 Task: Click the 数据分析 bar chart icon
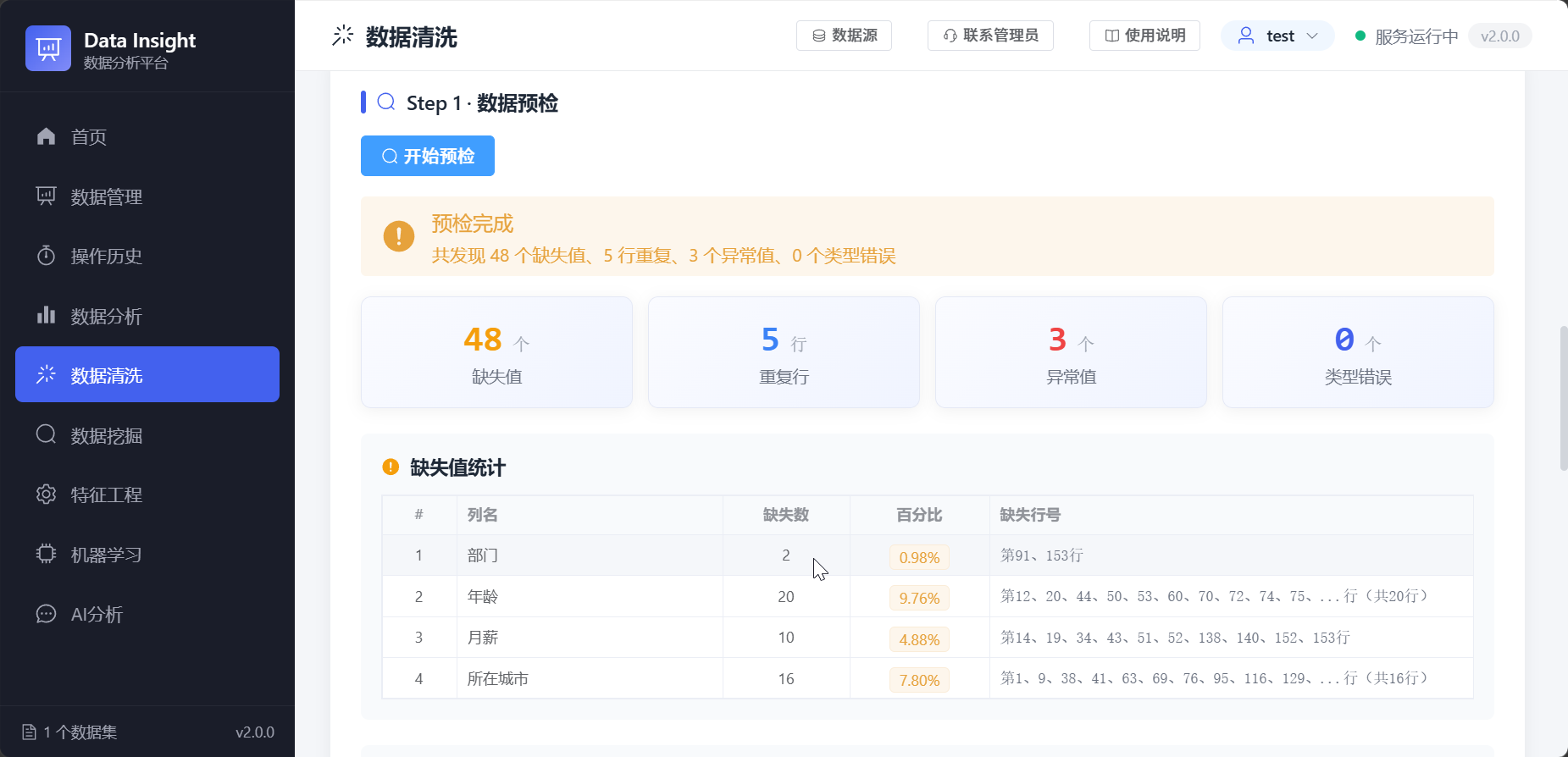pos(47,316)
